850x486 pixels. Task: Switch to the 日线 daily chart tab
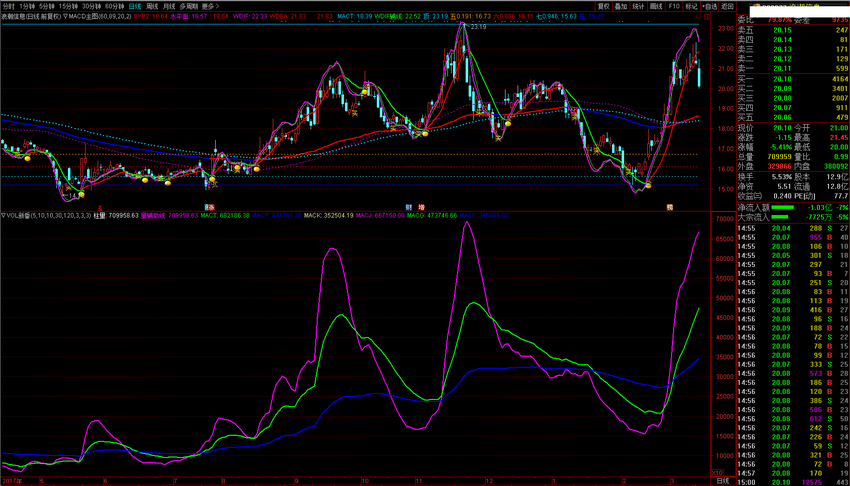click(135, 6)
